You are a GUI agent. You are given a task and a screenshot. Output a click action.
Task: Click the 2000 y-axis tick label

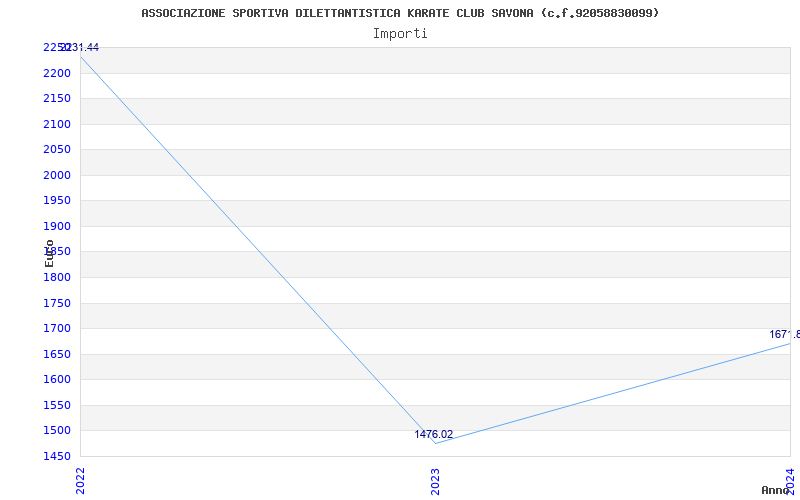tap(57, 176)
